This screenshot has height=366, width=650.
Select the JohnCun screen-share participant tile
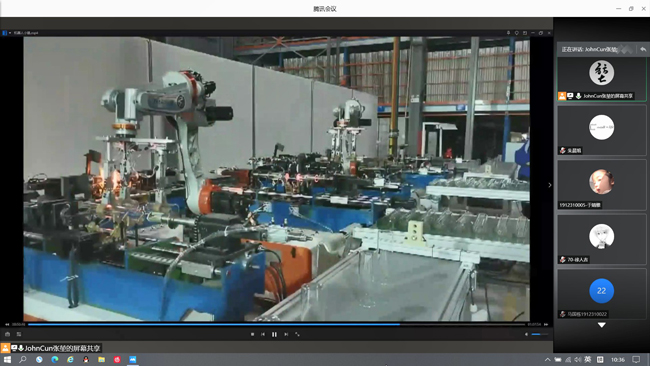coord(601,79)
